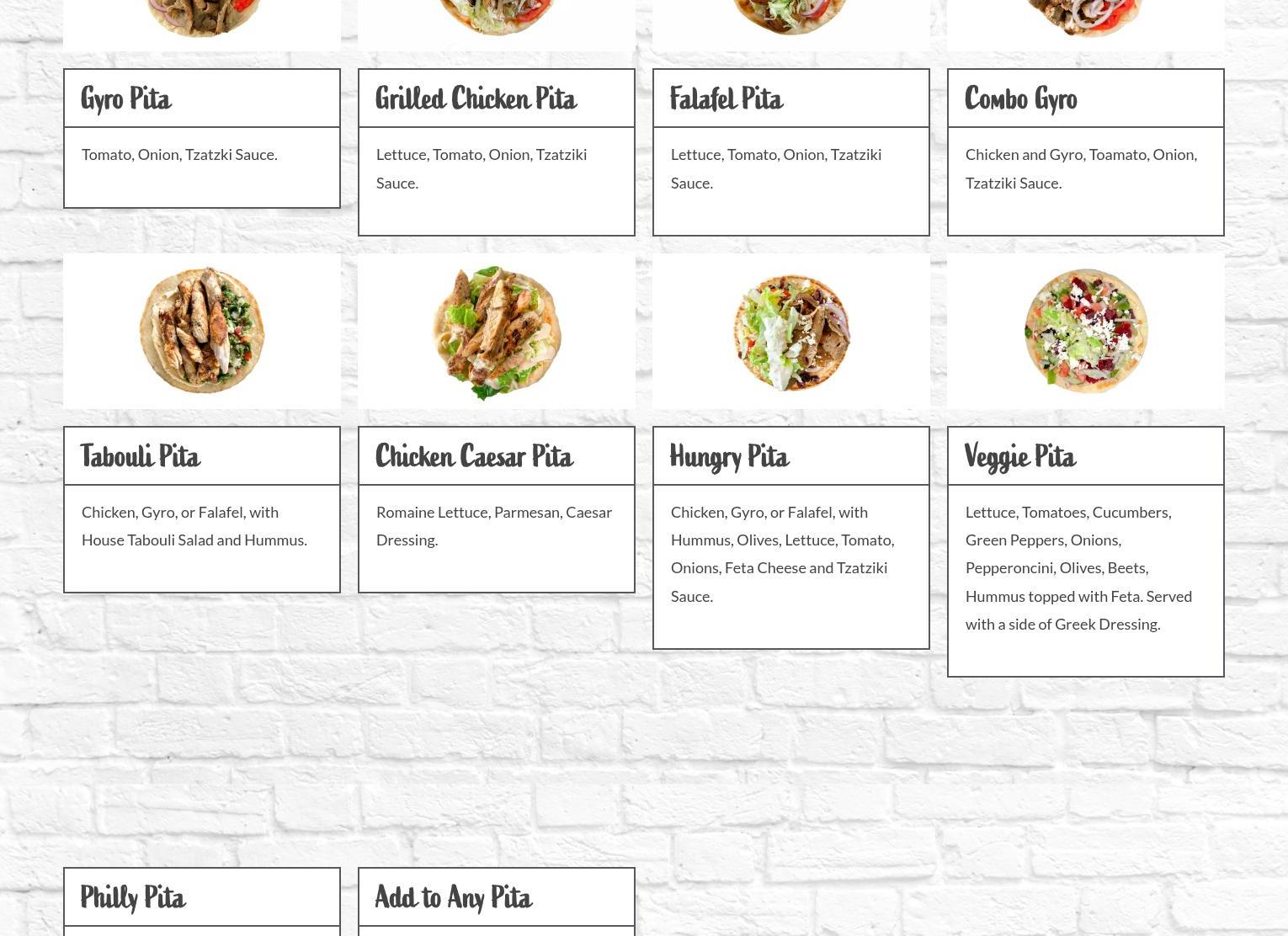The image size is (1288, 936).
Task: Select the Hungry Pita title
Action: [730, 457]
